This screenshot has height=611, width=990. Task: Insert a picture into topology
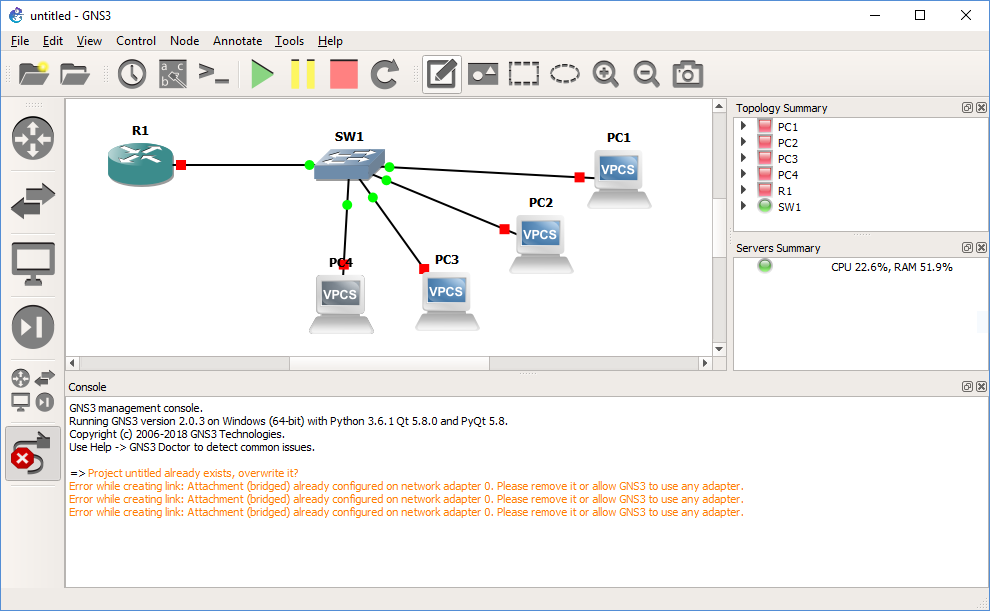483,74
